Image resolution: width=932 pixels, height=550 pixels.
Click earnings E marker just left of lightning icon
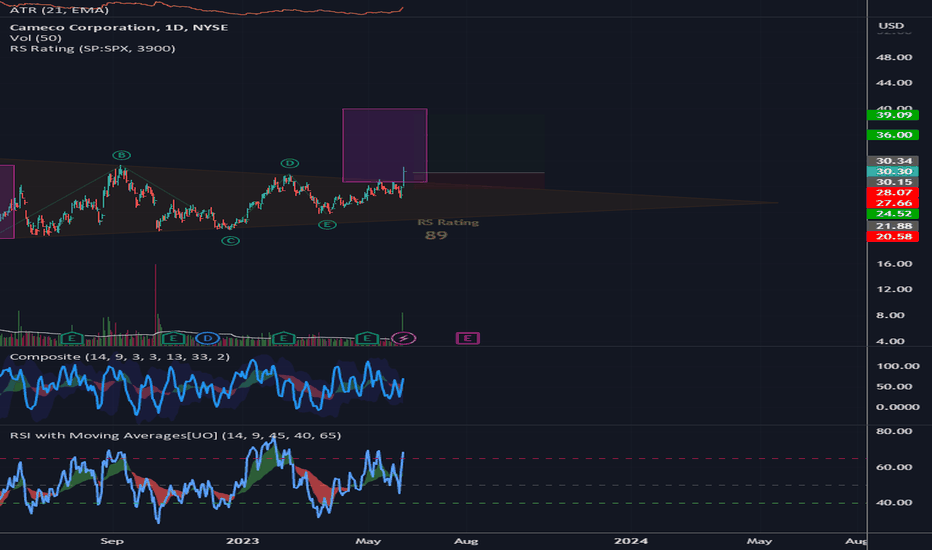tap(367, 338)
